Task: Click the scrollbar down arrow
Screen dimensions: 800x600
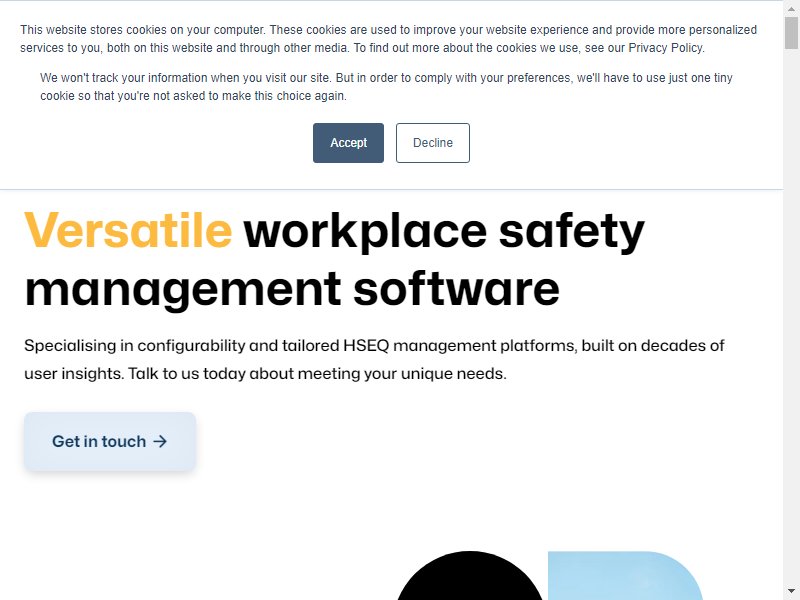Action: (791, 591)
